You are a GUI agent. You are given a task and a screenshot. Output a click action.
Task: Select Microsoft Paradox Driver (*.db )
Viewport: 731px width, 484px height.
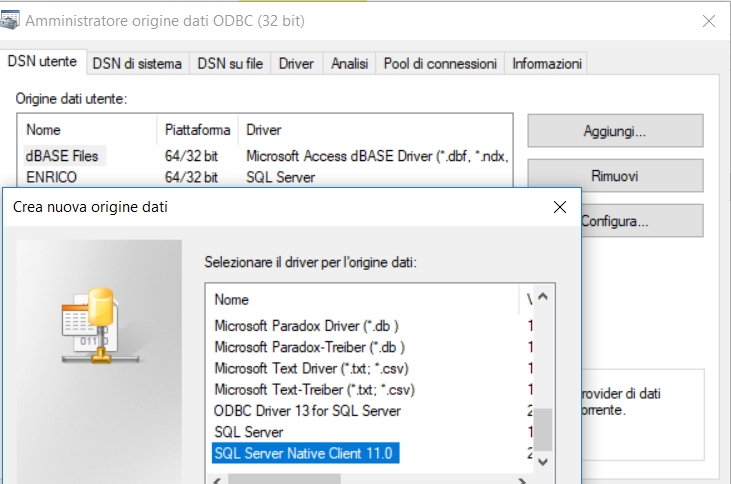tap(306, 325)
